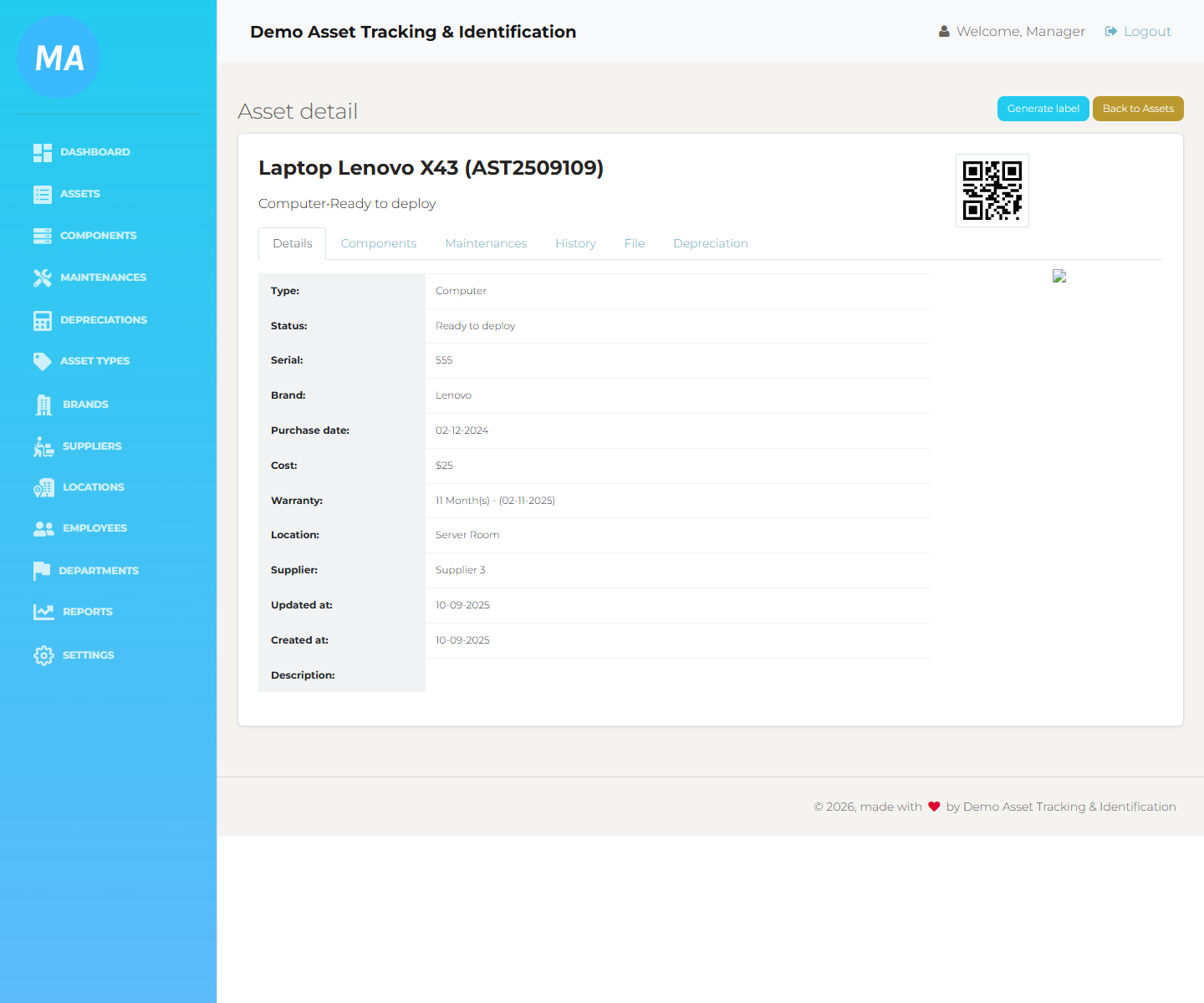Click the footer copyright text
This screenshot has width=1204, height=1003.
[995, 807]
